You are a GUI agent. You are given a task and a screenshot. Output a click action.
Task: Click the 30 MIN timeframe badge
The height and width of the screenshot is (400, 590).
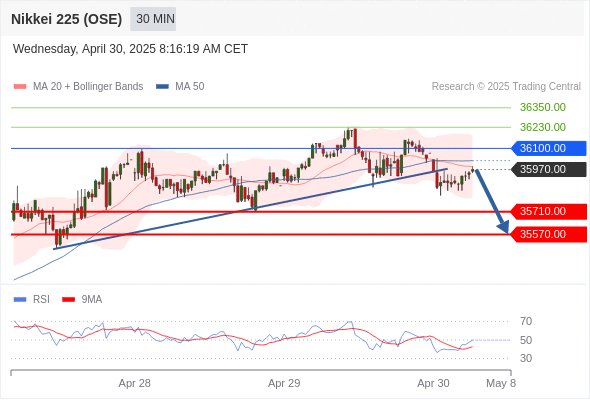(x=153, y=19)
